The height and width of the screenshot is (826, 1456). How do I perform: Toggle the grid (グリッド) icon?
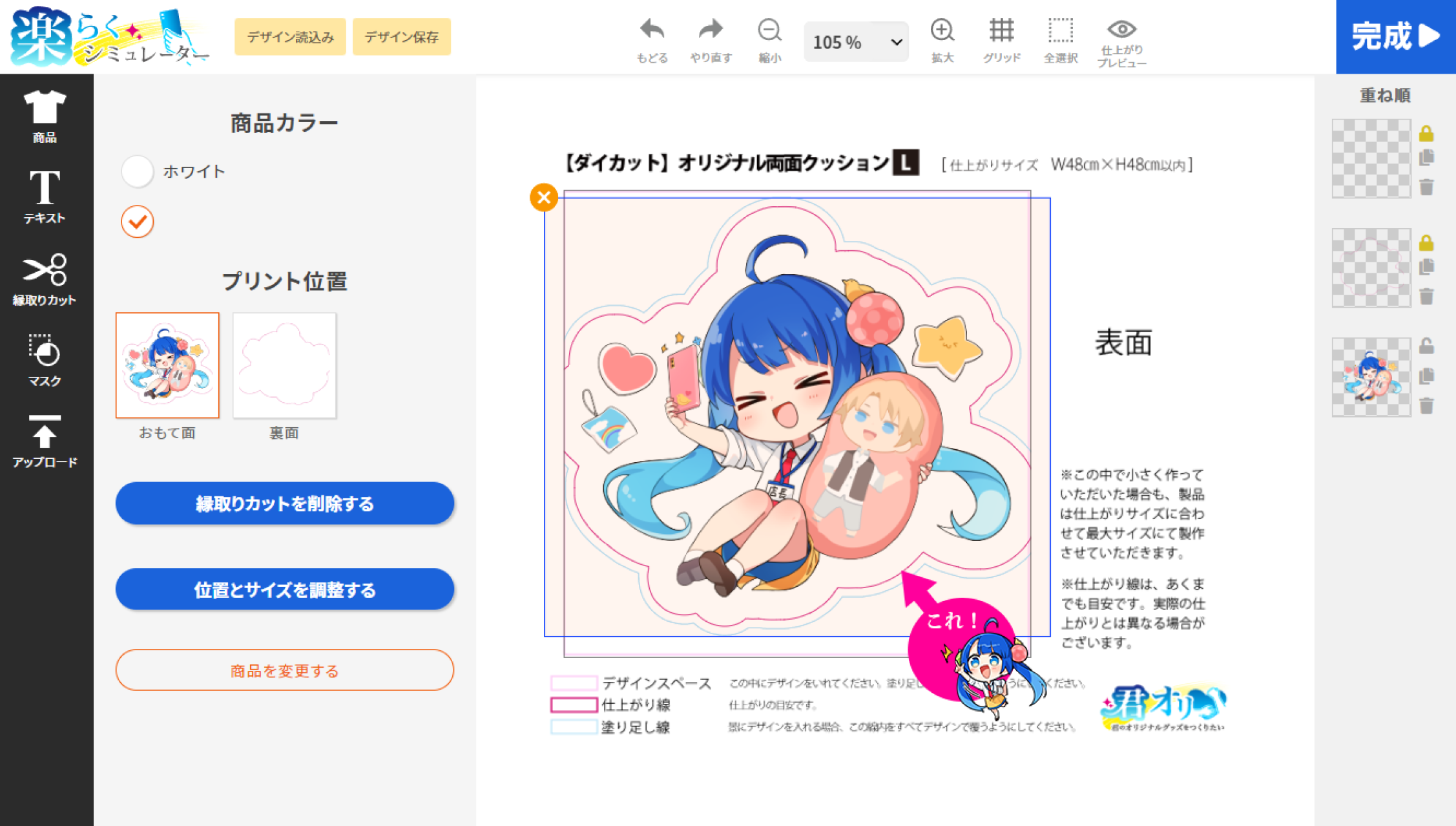pos(1001,30)
